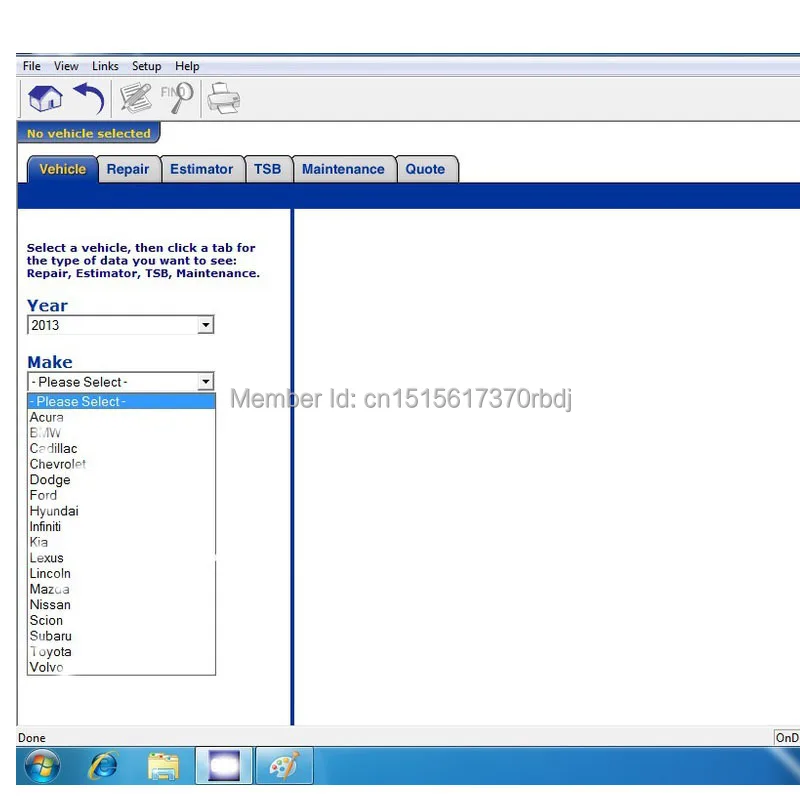Open the Setup menu
800x800 pixels.
coord(146,66)
